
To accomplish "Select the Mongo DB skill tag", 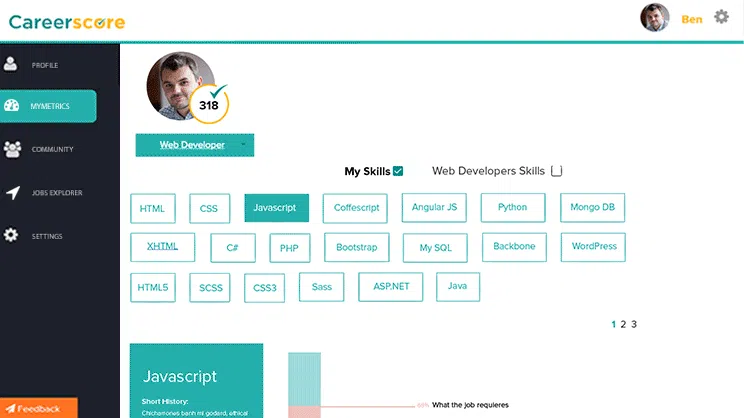I will pyautogui.click(x=592, y=207).
